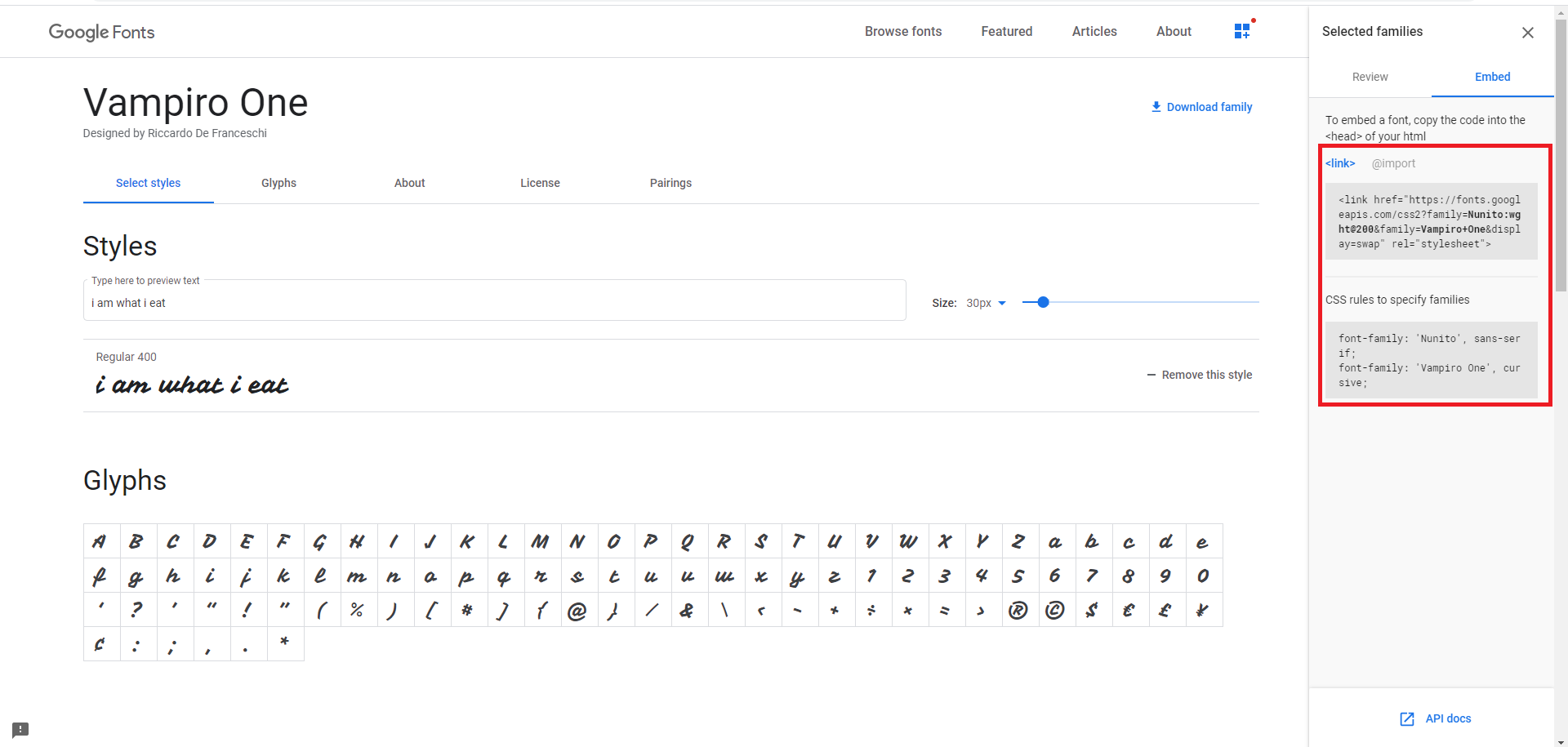1568x747 pixels.
Task: Open Articles in top navigation
Action: coord(1094,31)
